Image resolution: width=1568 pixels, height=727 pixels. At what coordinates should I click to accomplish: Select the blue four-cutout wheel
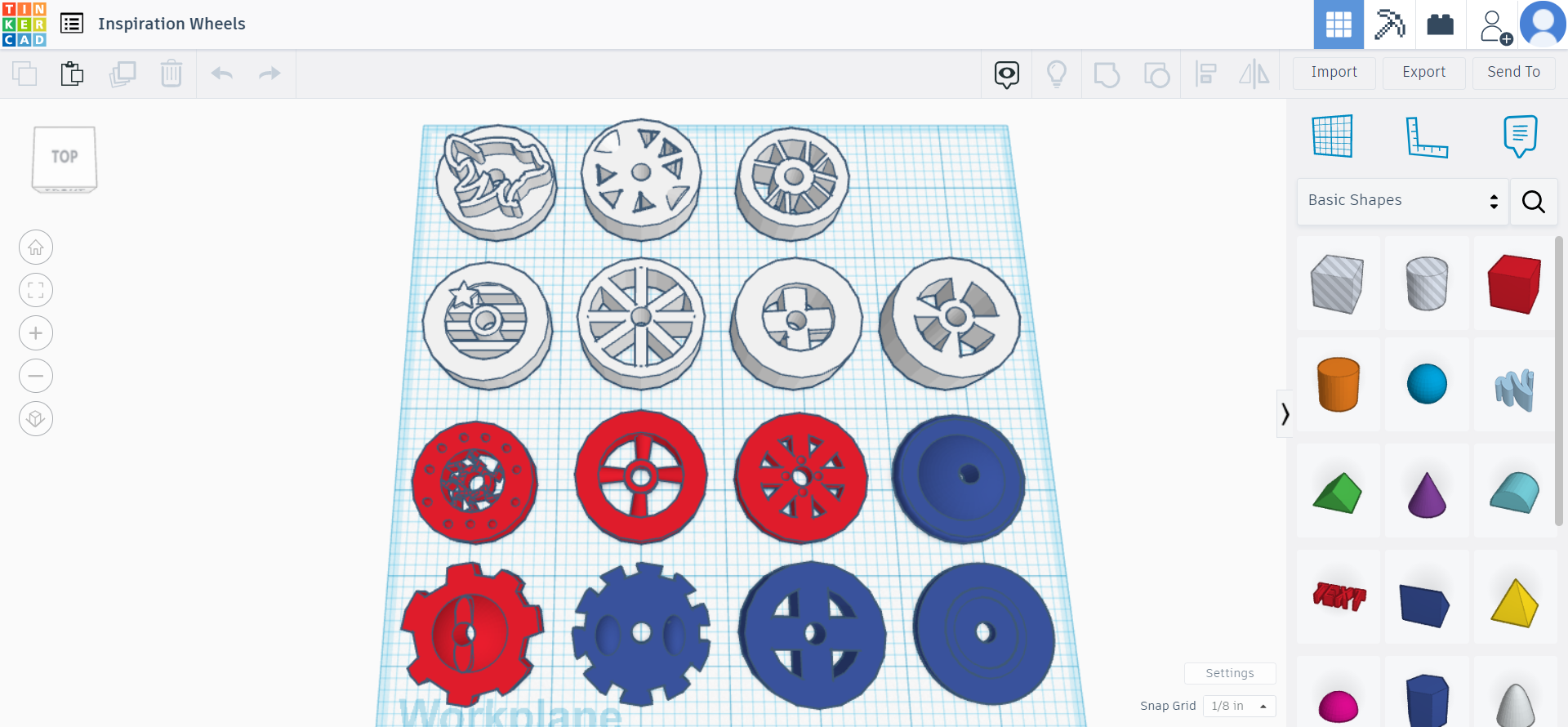click(813, 635)
